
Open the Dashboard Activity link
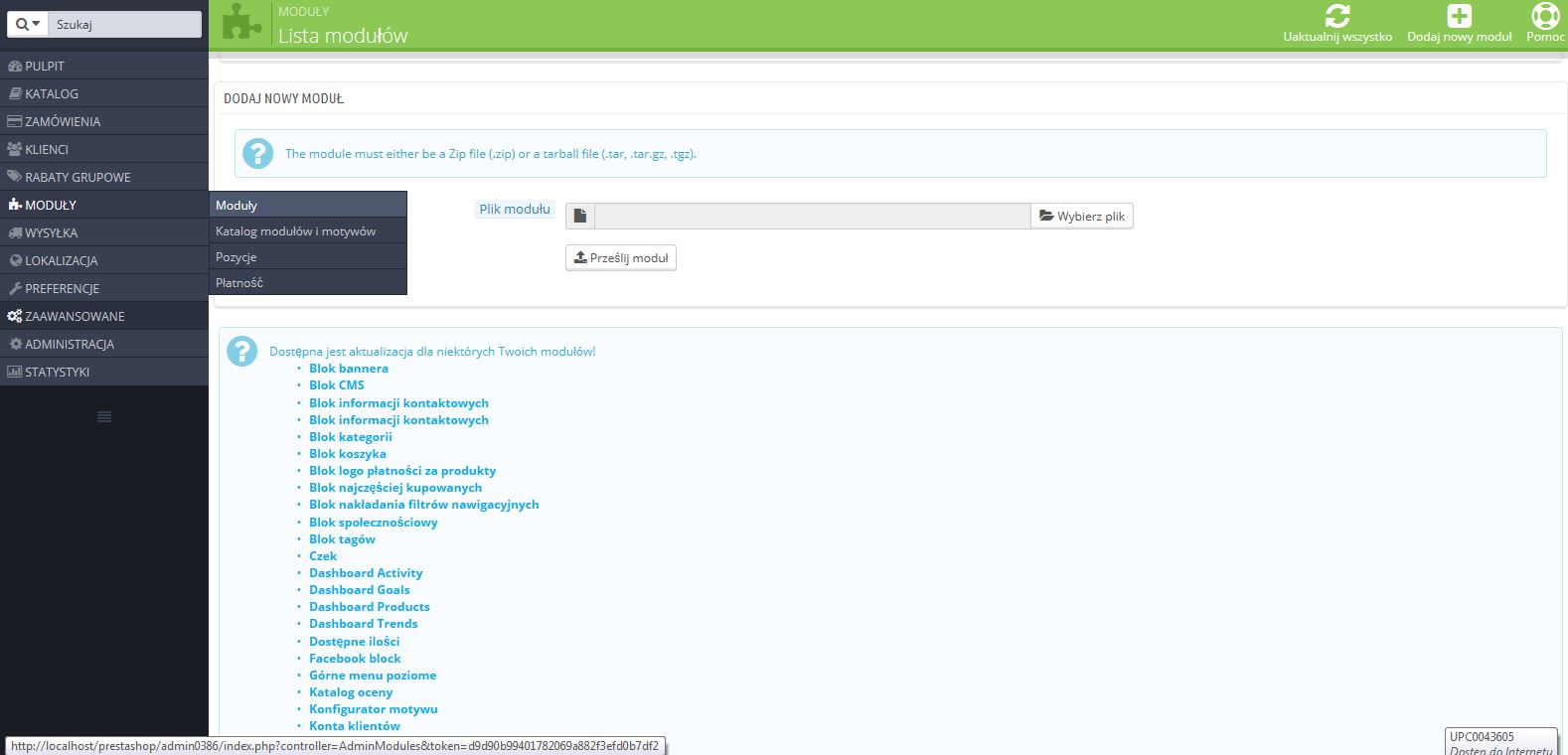366,573
